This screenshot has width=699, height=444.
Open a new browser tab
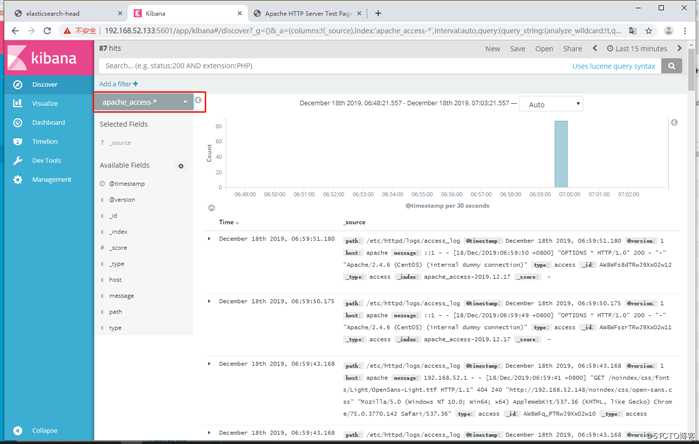click(378, 13)
